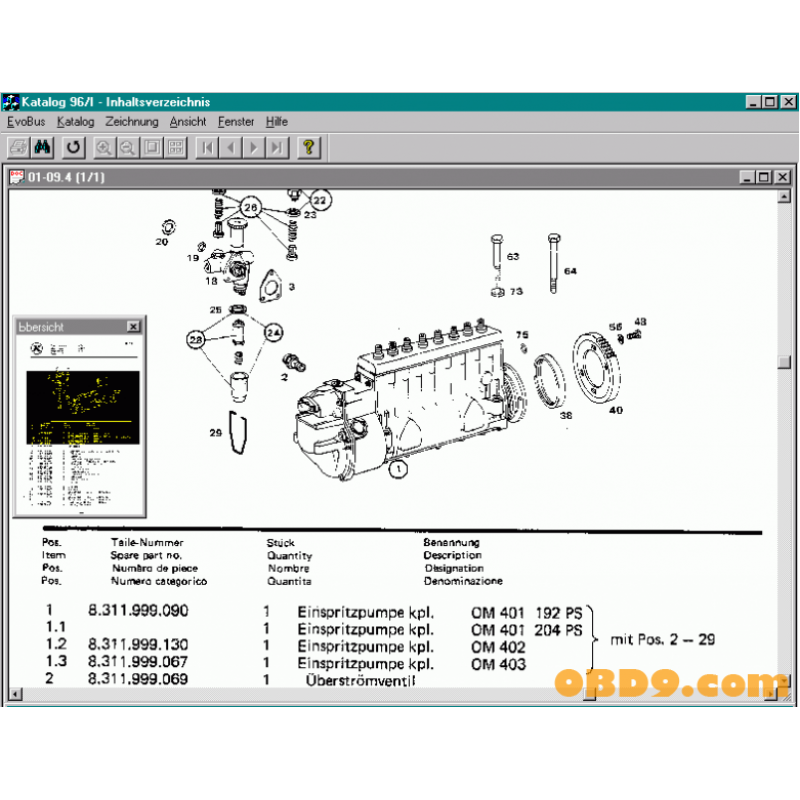Maximize the Katalog 96/I main window
The width and height of the screenshot is (800, 800).
click(770, 102)
